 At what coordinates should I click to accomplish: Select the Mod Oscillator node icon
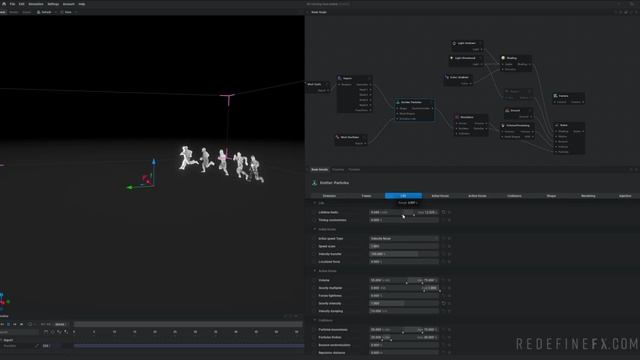338,137
